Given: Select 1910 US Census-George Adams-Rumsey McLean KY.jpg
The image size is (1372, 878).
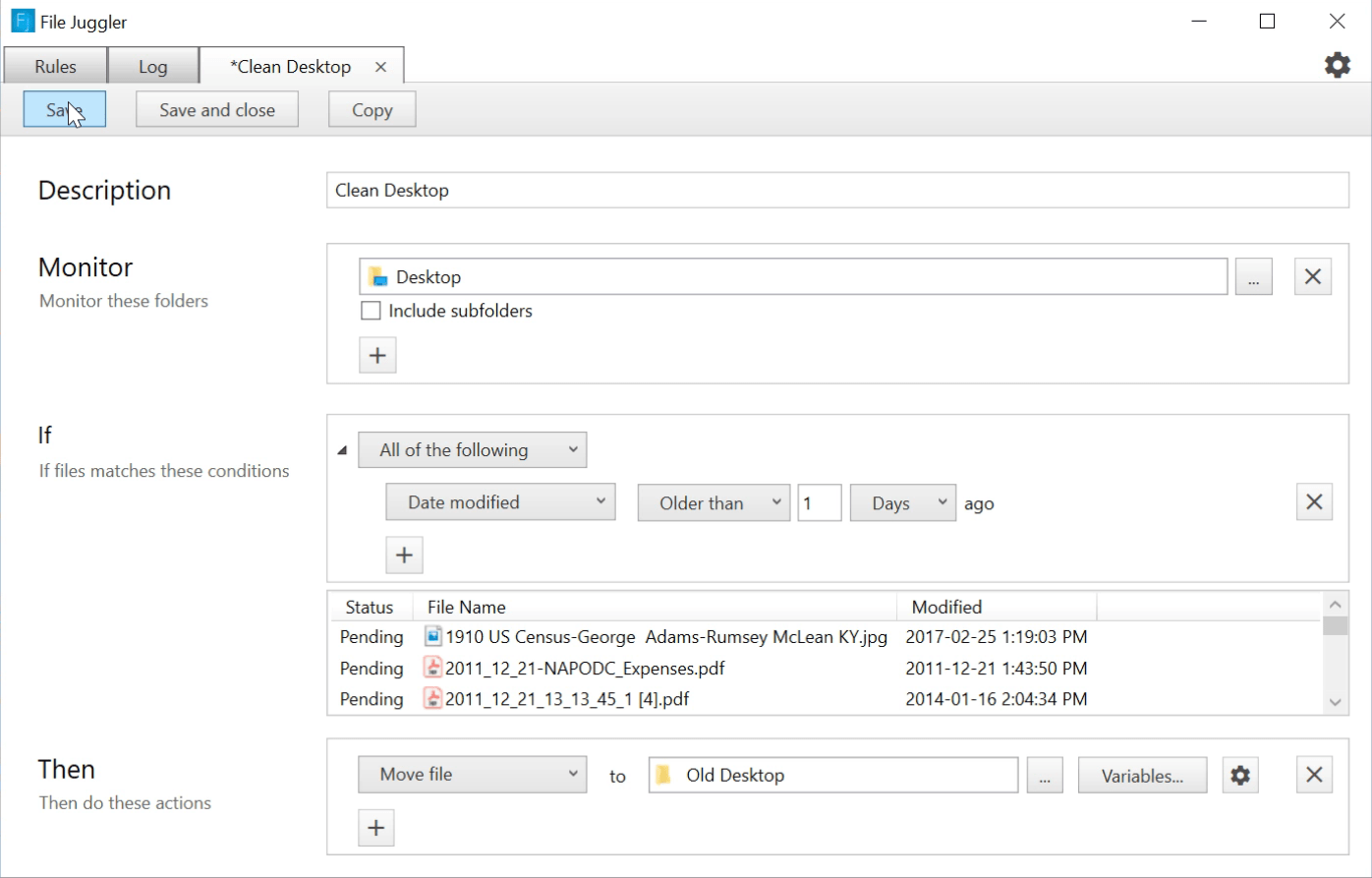Looking at the screenshot, I should 666,636.
